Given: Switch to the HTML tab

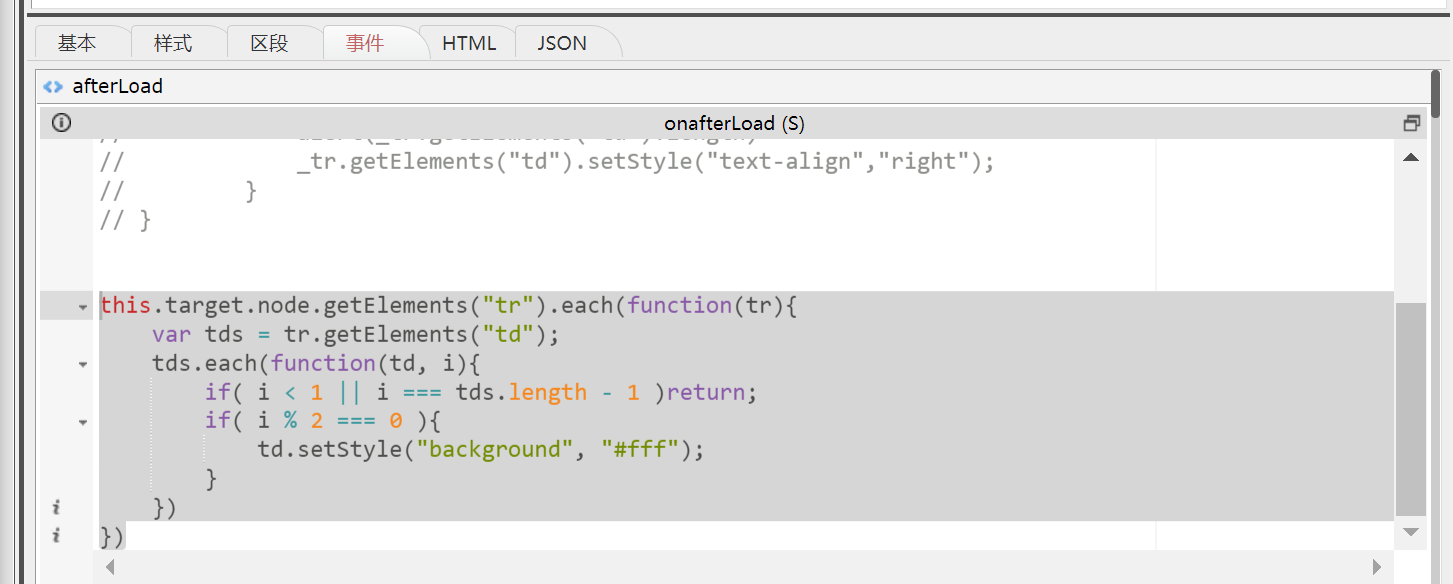Looking at the screenshot, I should pyautogui.click(x=469, y=43).
